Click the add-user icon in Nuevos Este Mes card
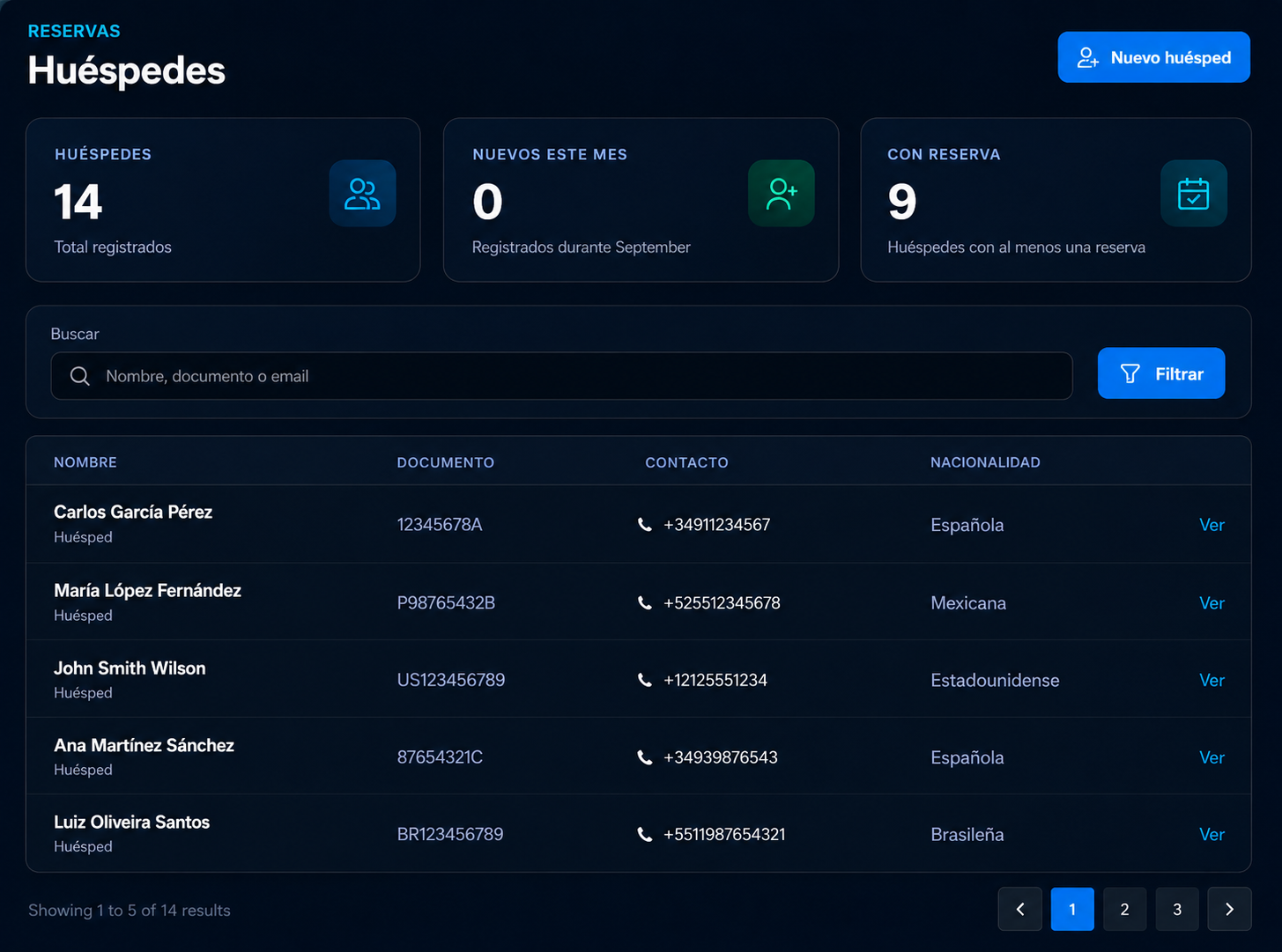Screen dimensions: 1282x952 coord(782,194)
